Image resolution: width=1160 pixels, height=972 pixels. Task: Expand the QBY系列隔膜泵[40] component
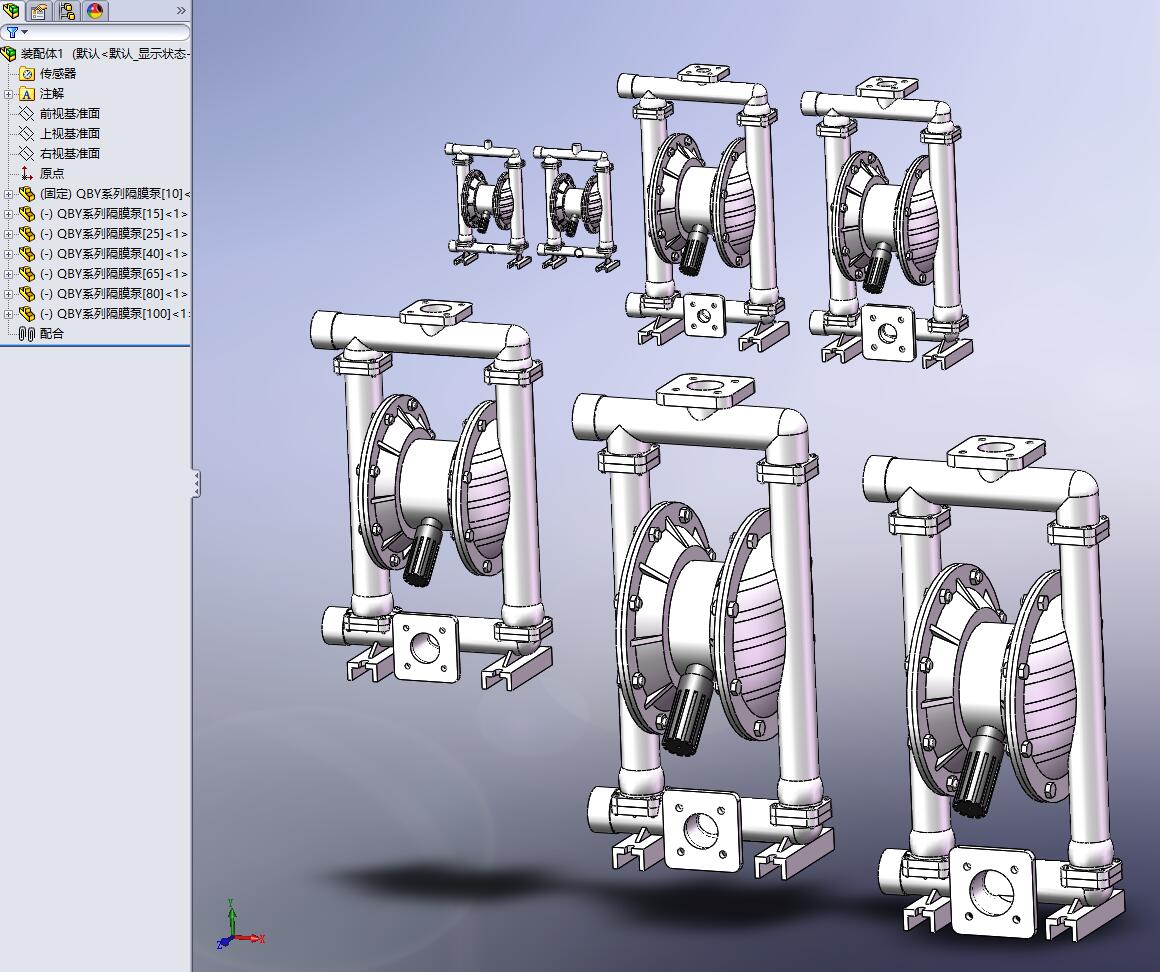[x=8, y=254]
